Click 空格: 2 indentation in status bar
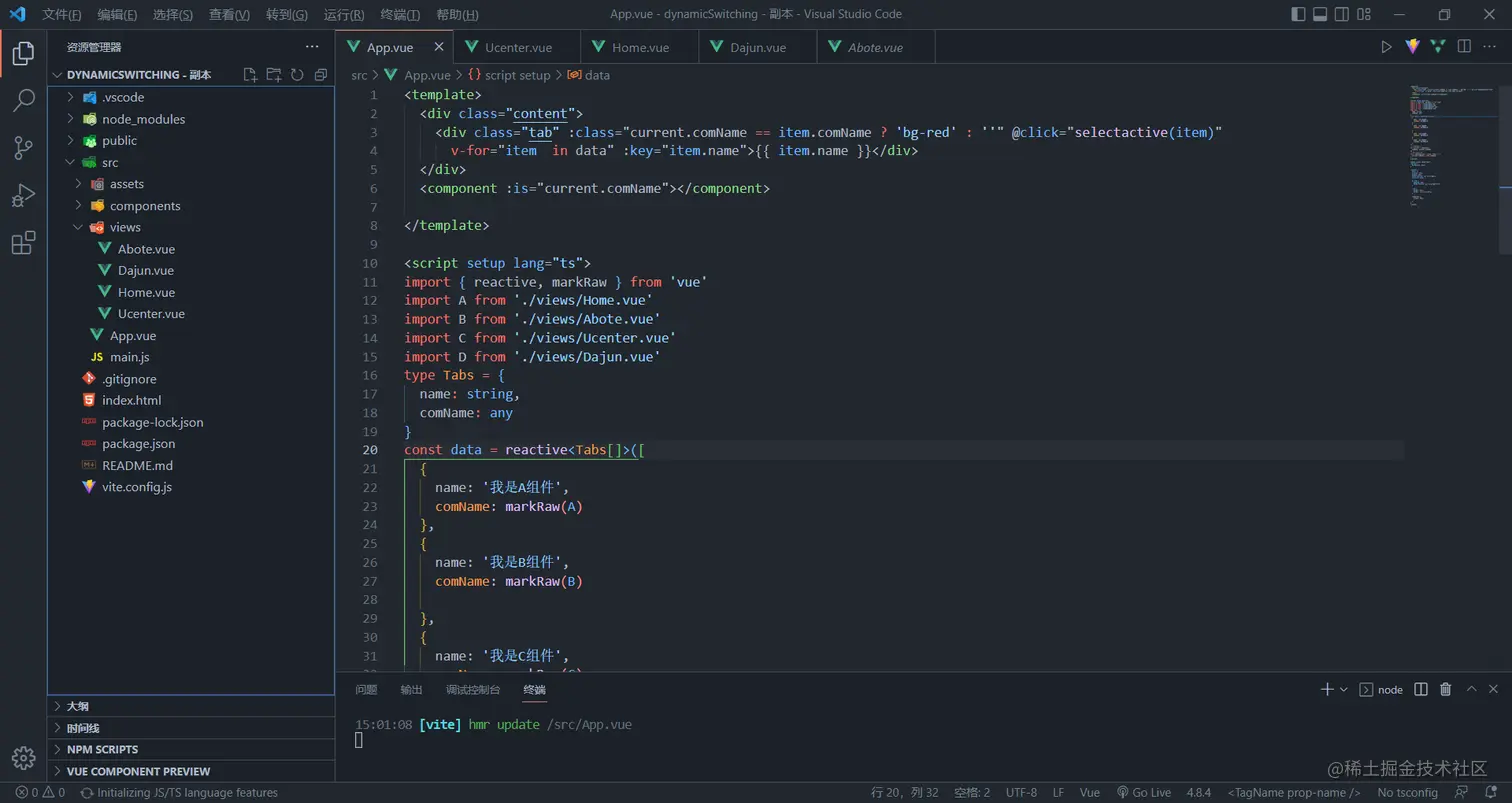The width and height of the screenshot is (1512, 803). pyautogui.click(x=972, y=792)
